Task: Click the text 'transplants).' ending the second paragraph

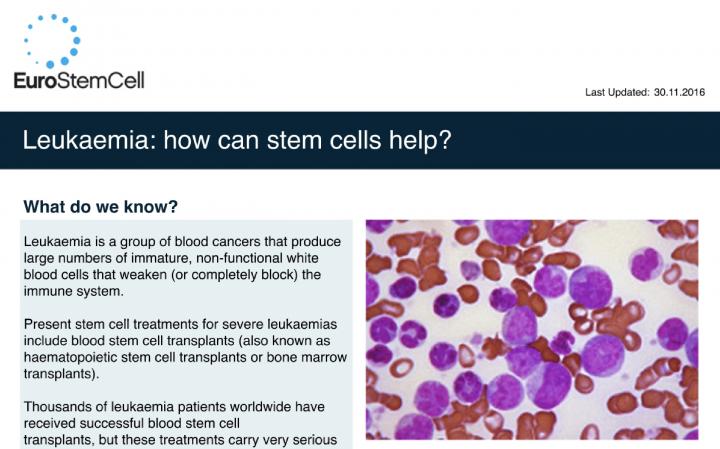Action: pyautogui.click(x=61, y=374)
